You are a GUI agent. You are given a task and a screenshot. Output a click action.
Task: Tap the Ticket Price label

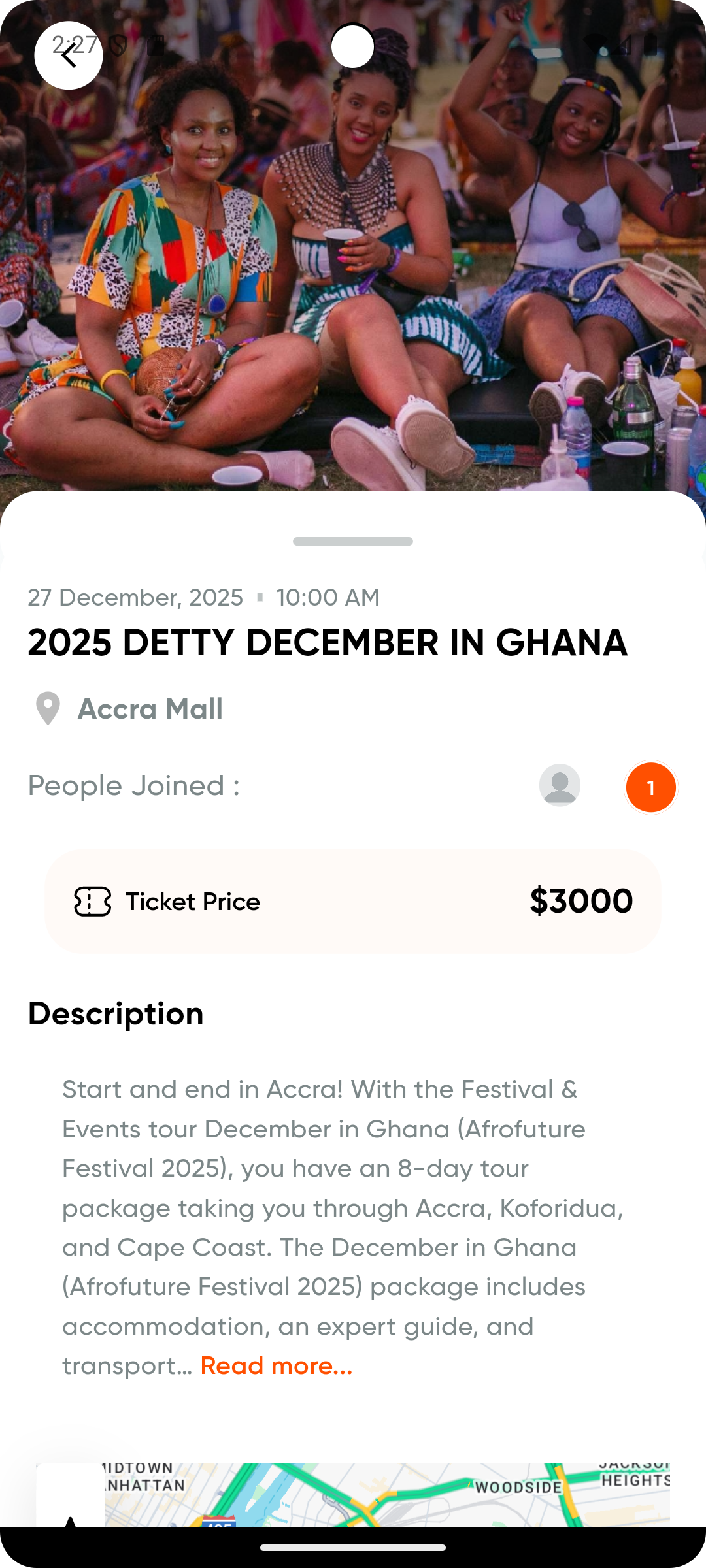click(x=193, y=902)
